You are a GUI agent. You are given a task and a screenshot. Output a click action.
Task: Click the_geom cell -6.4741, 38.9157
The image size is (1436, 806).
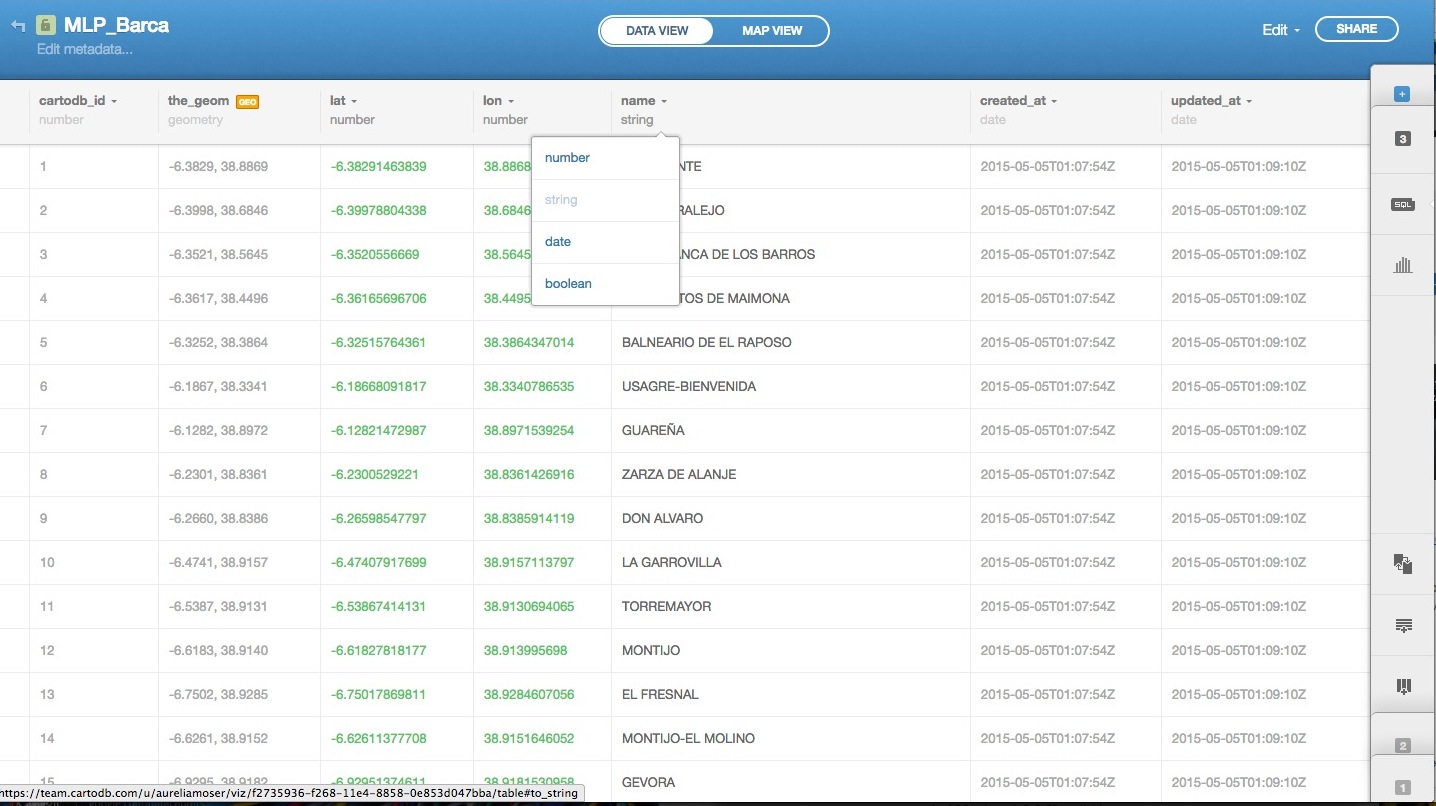[x=218, y=563]
